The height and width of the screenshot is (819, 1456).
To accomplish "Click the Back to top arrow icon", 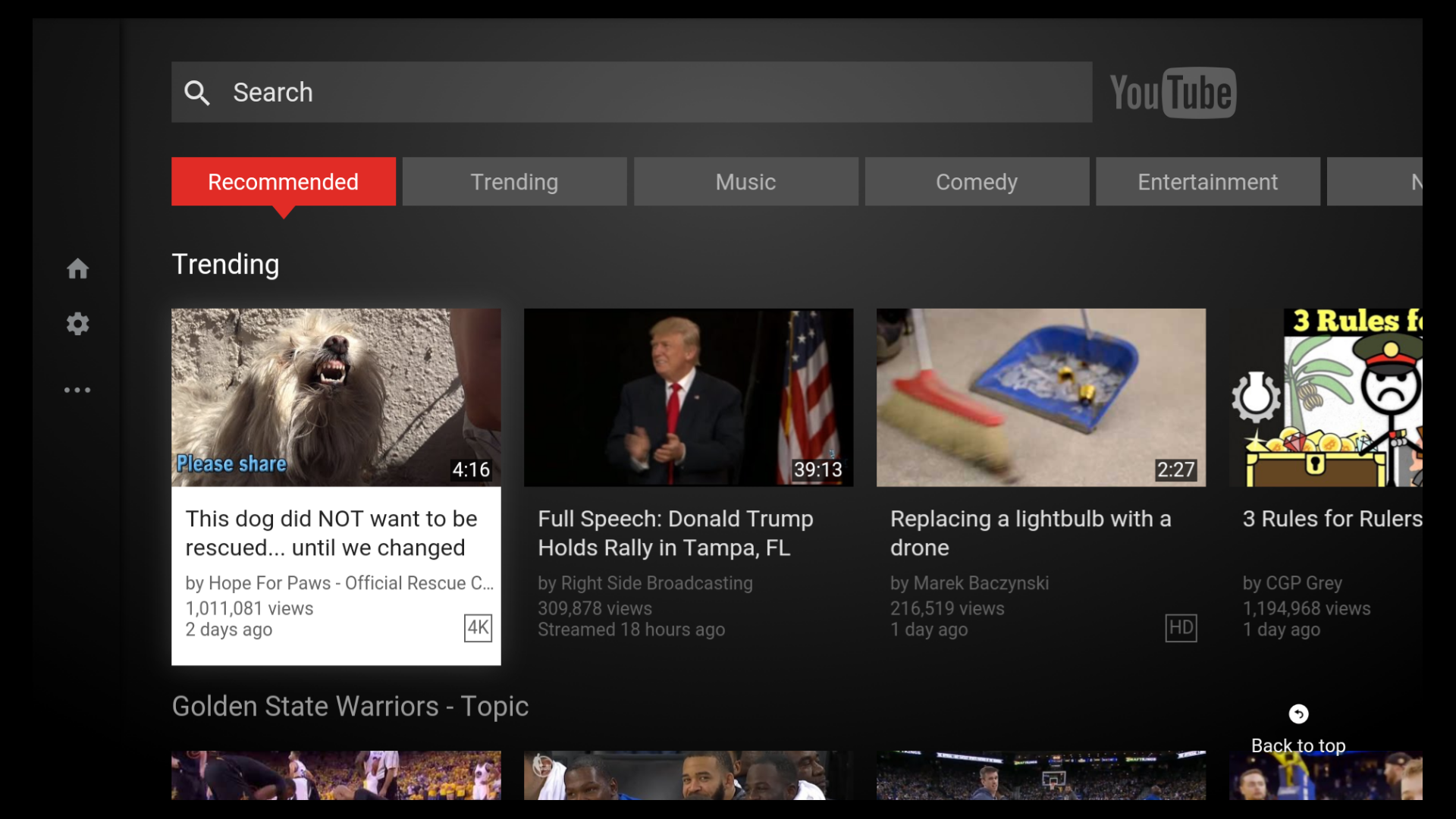I will click(x=1298, y=714).
